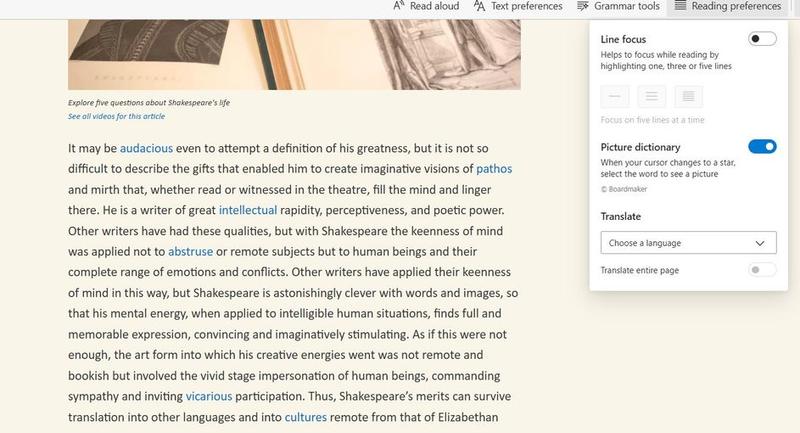Open Read aloud from toolbar label
Screen dimensions: 800x433
coord(434,6)
